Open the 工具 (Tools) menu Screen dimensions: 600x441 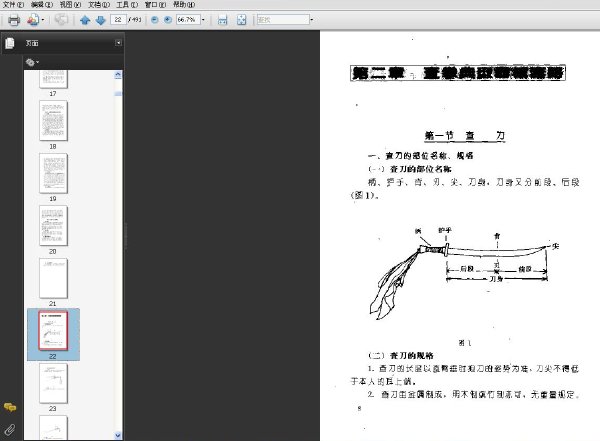pyautogui.click(x=127, y=5)
